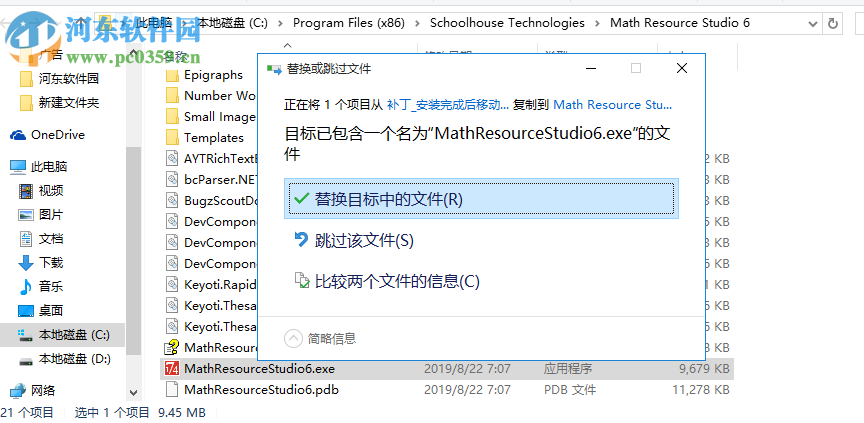Click bcParser.NET DLL file icon
This screenshot has height=423, width=864.
(172, 180)
